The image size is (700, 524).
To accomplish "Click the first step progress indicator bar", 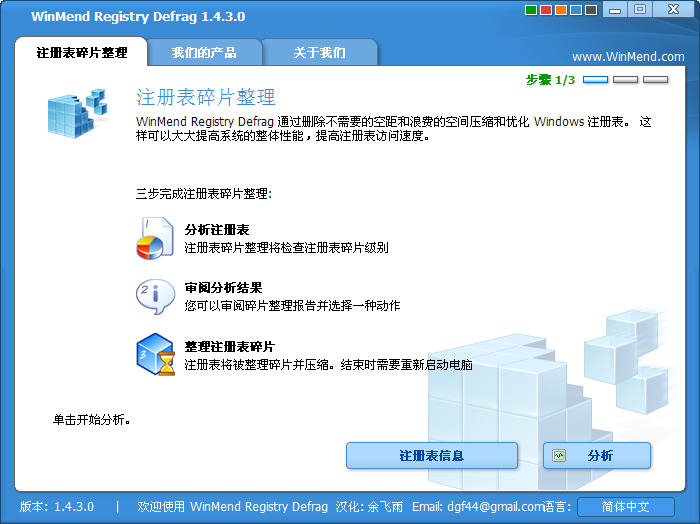I will click(596, 80).
